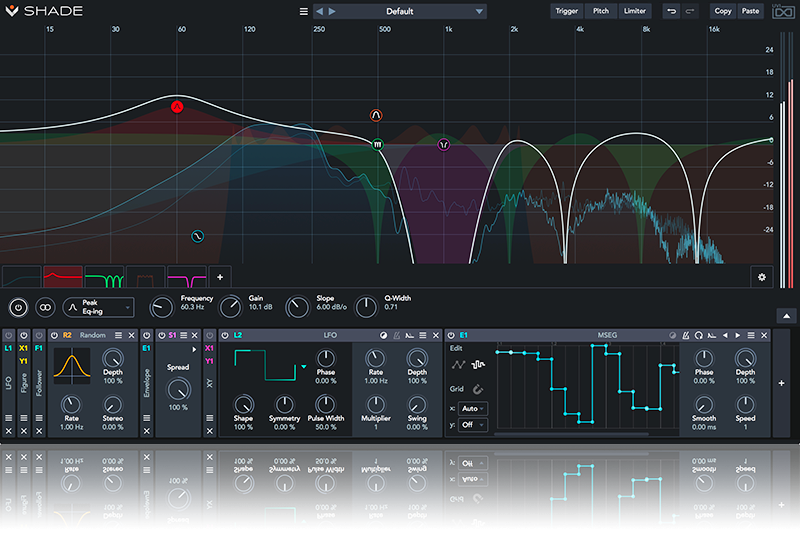Select the MSEG step edit mode icon

478,365
